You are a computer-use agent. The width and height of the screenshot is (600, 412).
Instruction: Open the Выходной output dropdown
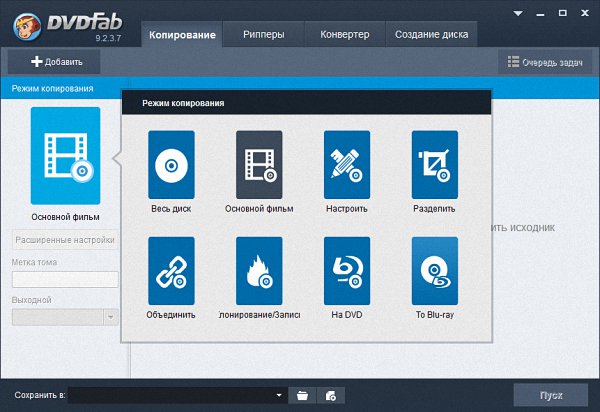pos(111,317)
